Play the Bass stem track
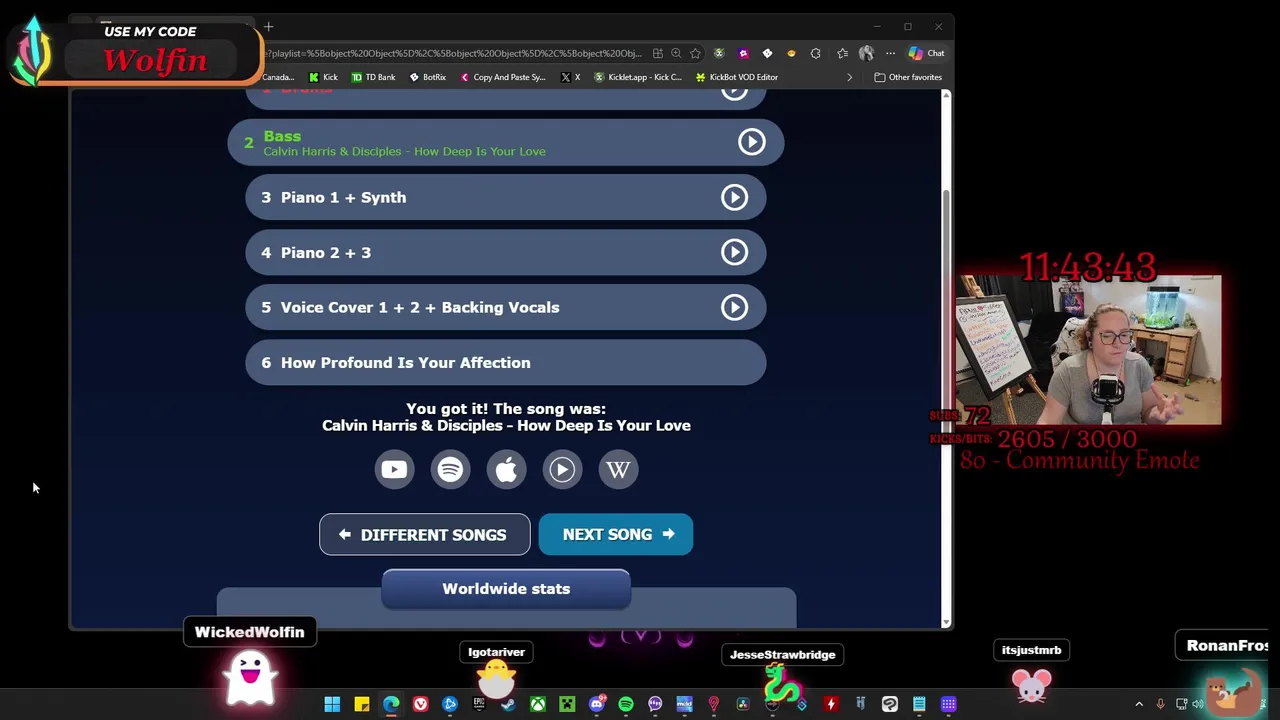This screenshot has height=720, width=1280. point(752,142)
